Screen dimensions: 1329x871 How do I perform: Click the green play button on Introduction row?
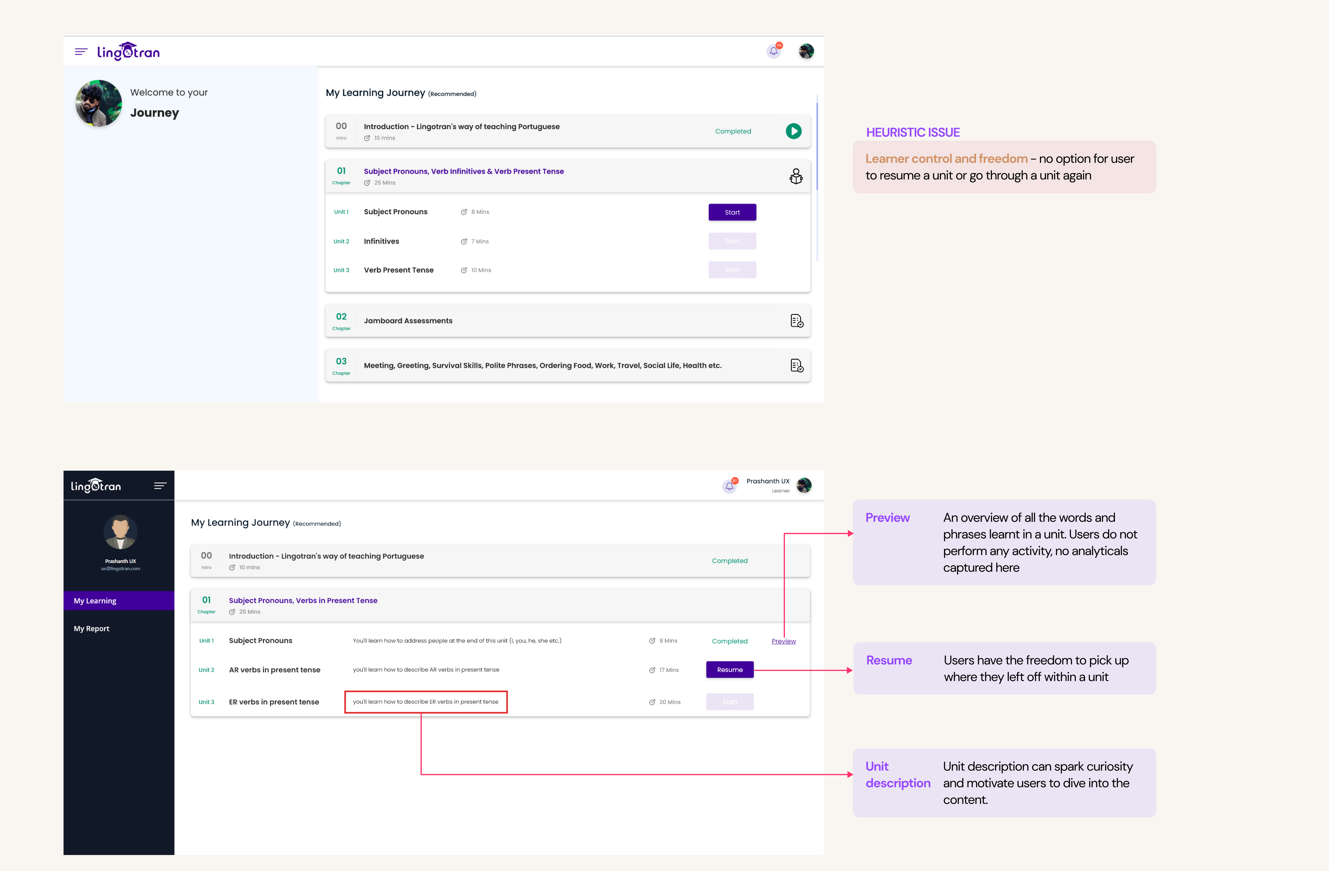coord(793,131)
